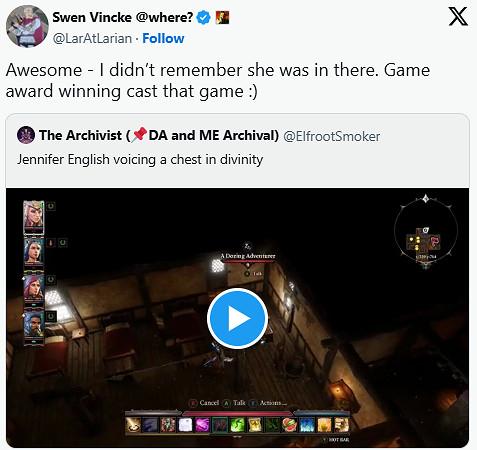
Task: Open the @LarAtLarian handle link
Action: [x=92, y=38]
